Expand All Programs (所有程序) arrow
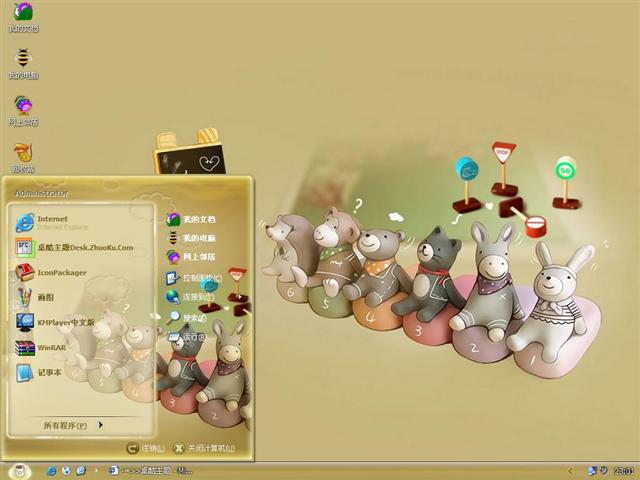 [x=73, y=425]
